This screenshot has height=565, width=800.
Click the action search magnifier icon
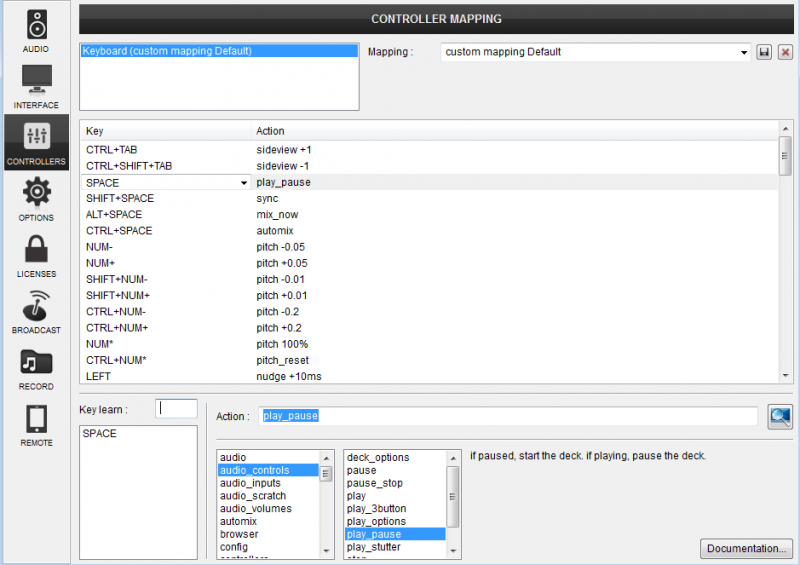[780, 417]
